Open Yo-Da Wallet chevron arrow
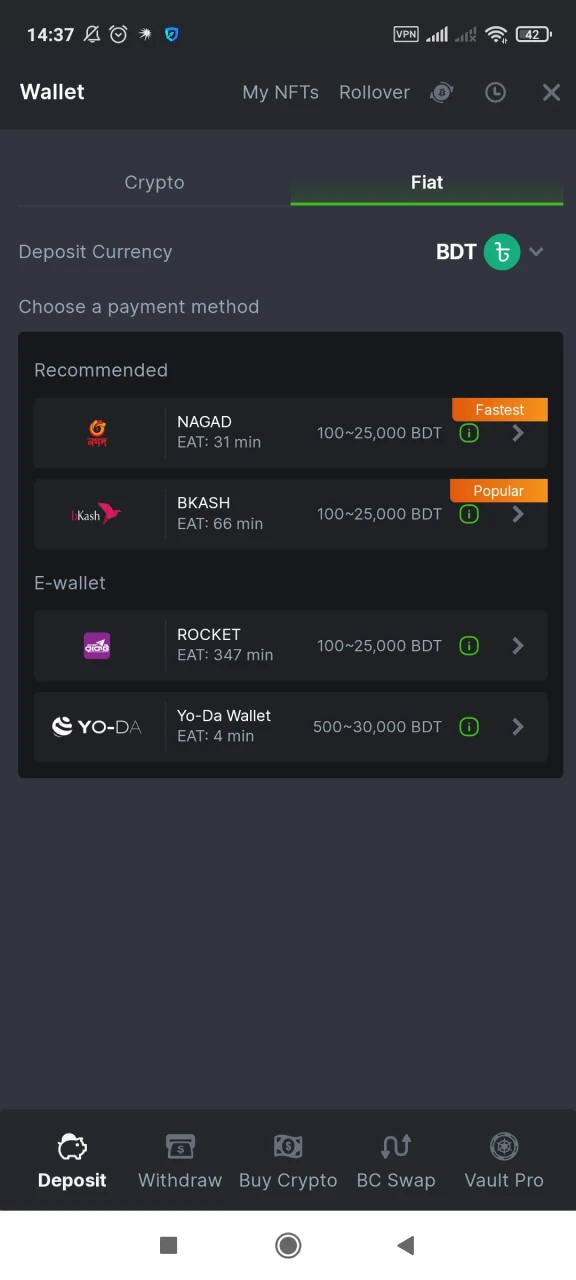The width and height of the screenshot is (576, 1280). pyautogui.click(x=518, y=727)
